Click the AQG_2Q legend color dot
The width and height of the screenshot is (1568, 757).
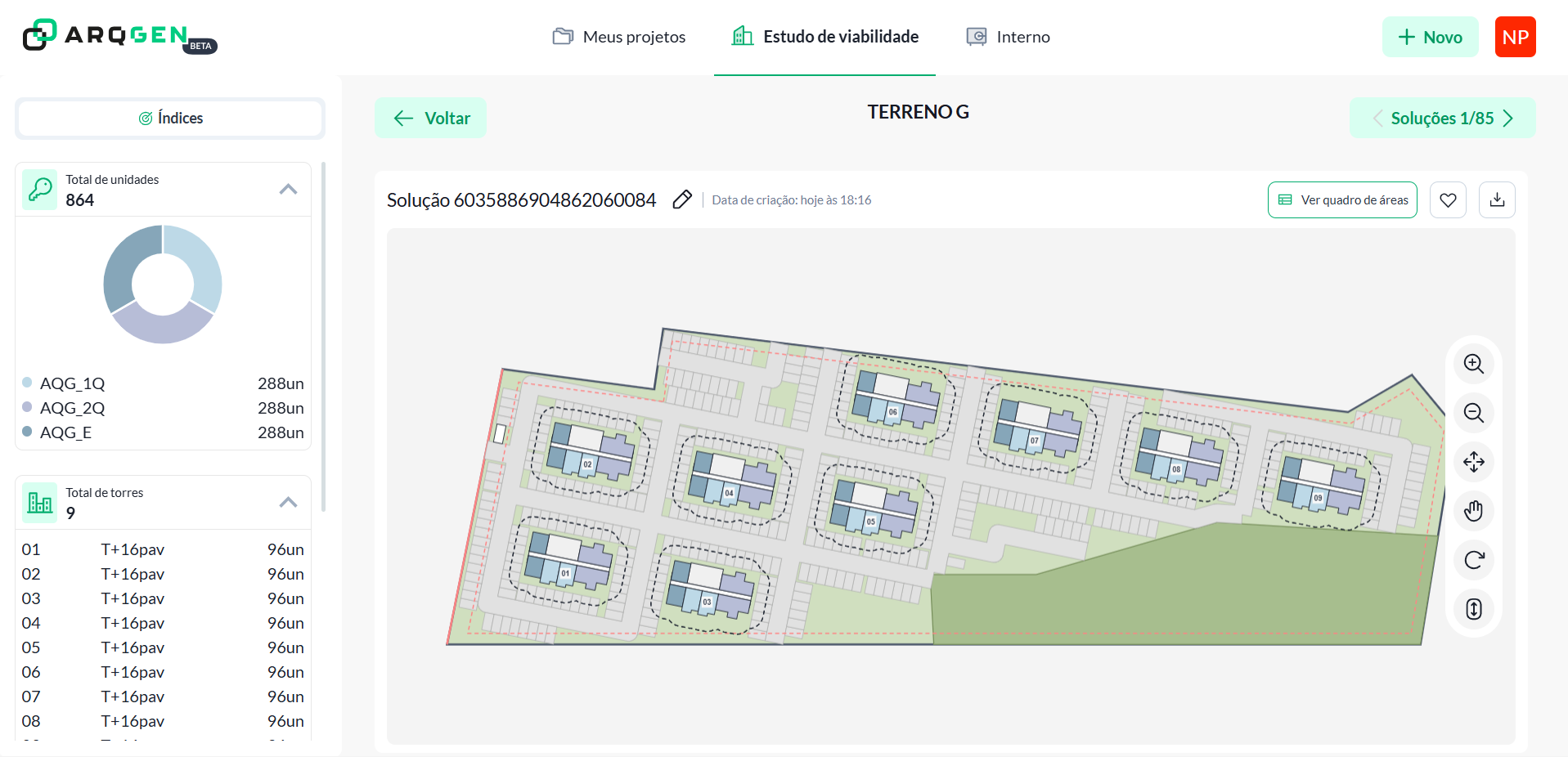coord(27,407)
